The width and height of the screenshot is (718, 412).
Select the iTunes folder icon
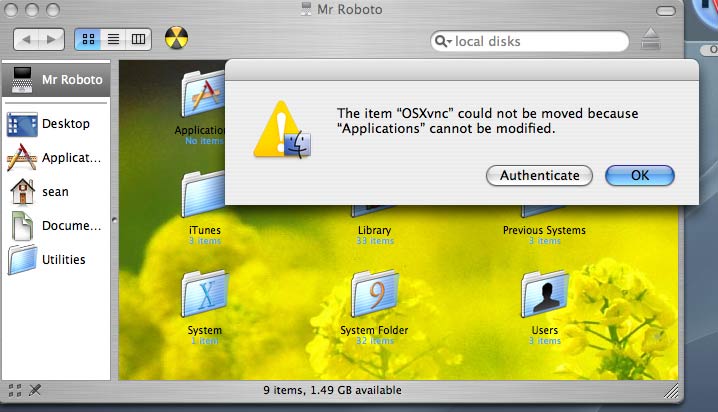[x=203, y=195]
